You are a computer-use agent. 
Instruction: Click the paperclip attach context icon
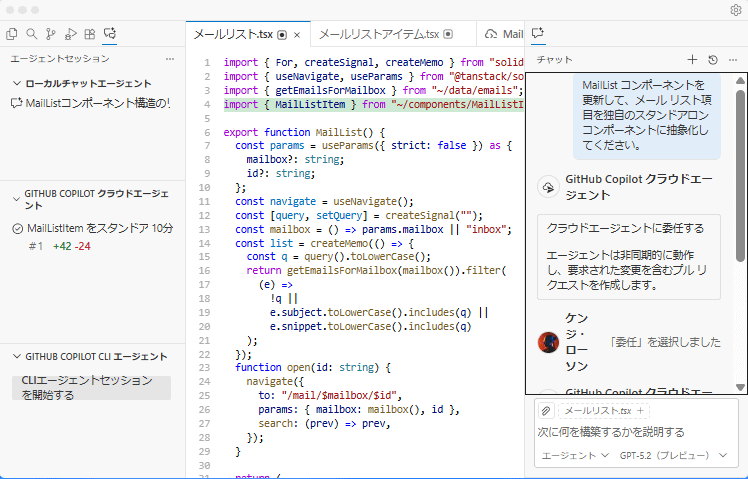point(546,411)
